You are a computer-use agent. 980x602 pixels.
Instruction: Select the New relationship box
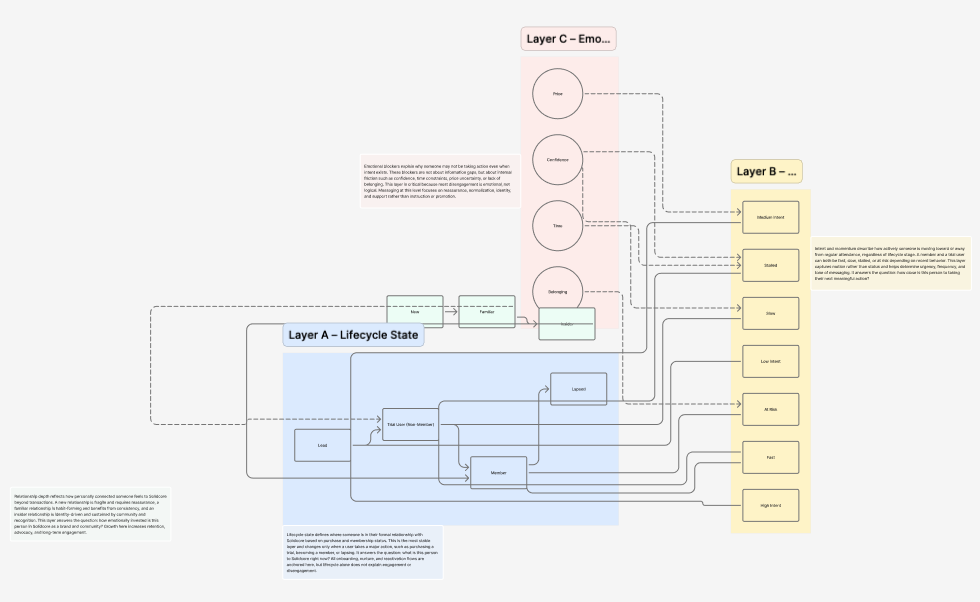[415, 312]
